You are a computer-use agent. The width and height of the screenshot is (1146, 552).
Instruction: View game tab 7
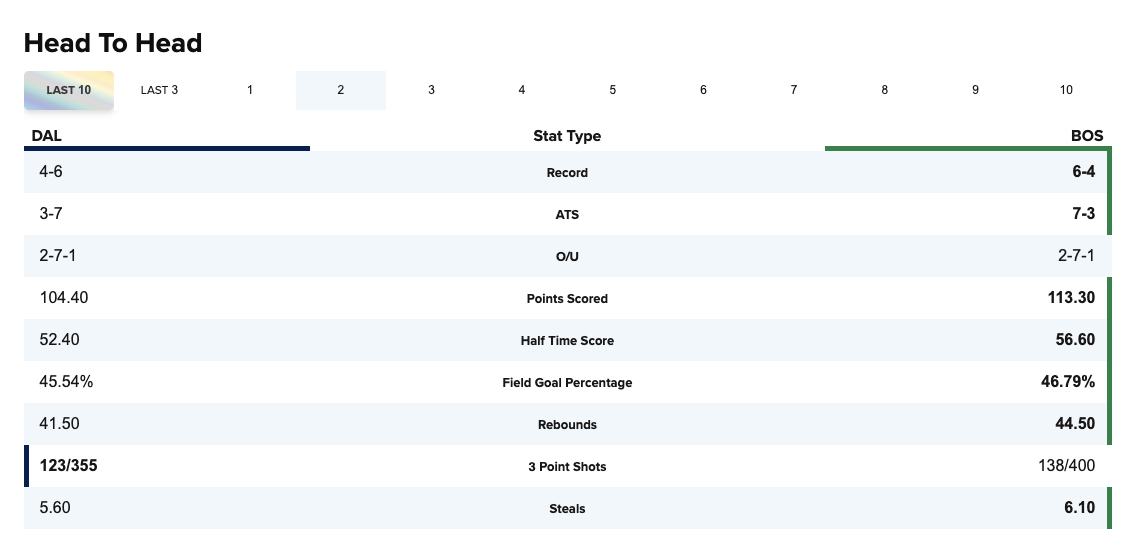(x=794, y=90)
